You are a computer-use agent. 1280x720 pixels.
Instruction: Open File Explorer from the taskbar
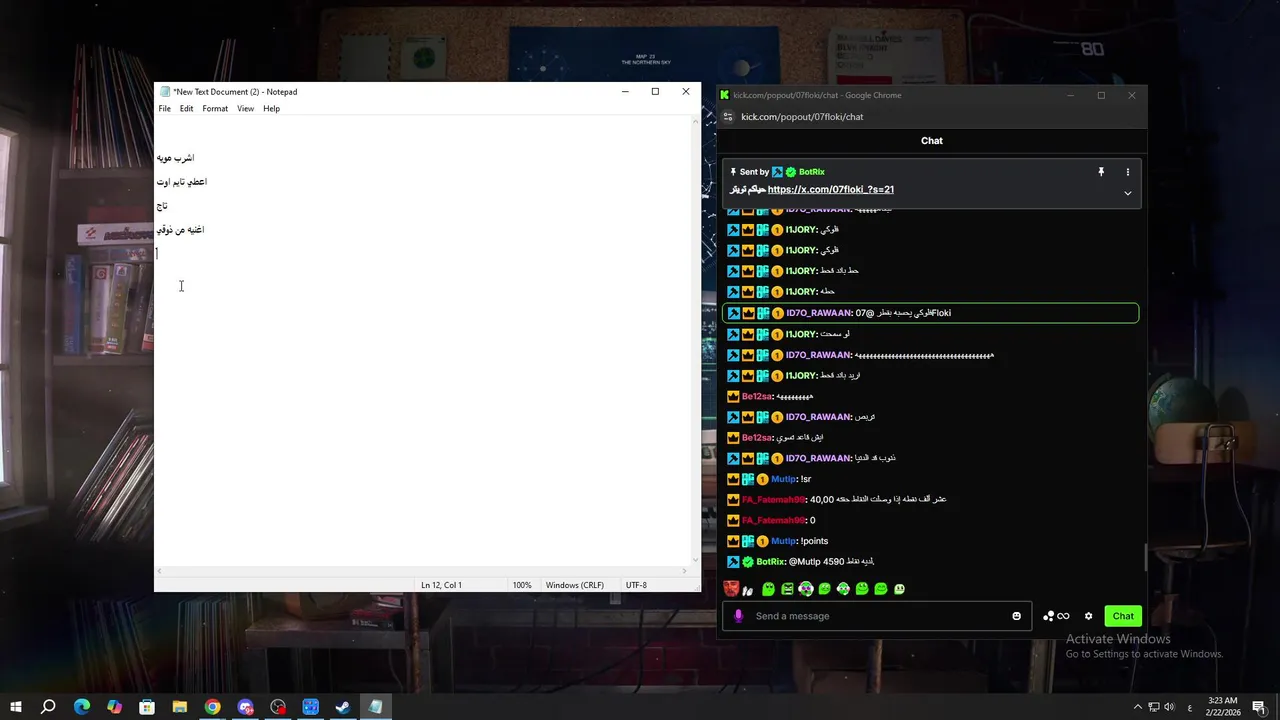click(180, 707)
